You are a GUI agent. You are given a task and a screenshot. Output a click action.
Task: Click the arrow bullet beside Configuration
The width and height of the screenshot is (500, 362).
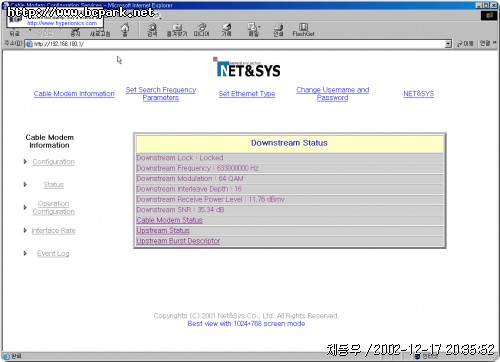[x=25, y=161]
